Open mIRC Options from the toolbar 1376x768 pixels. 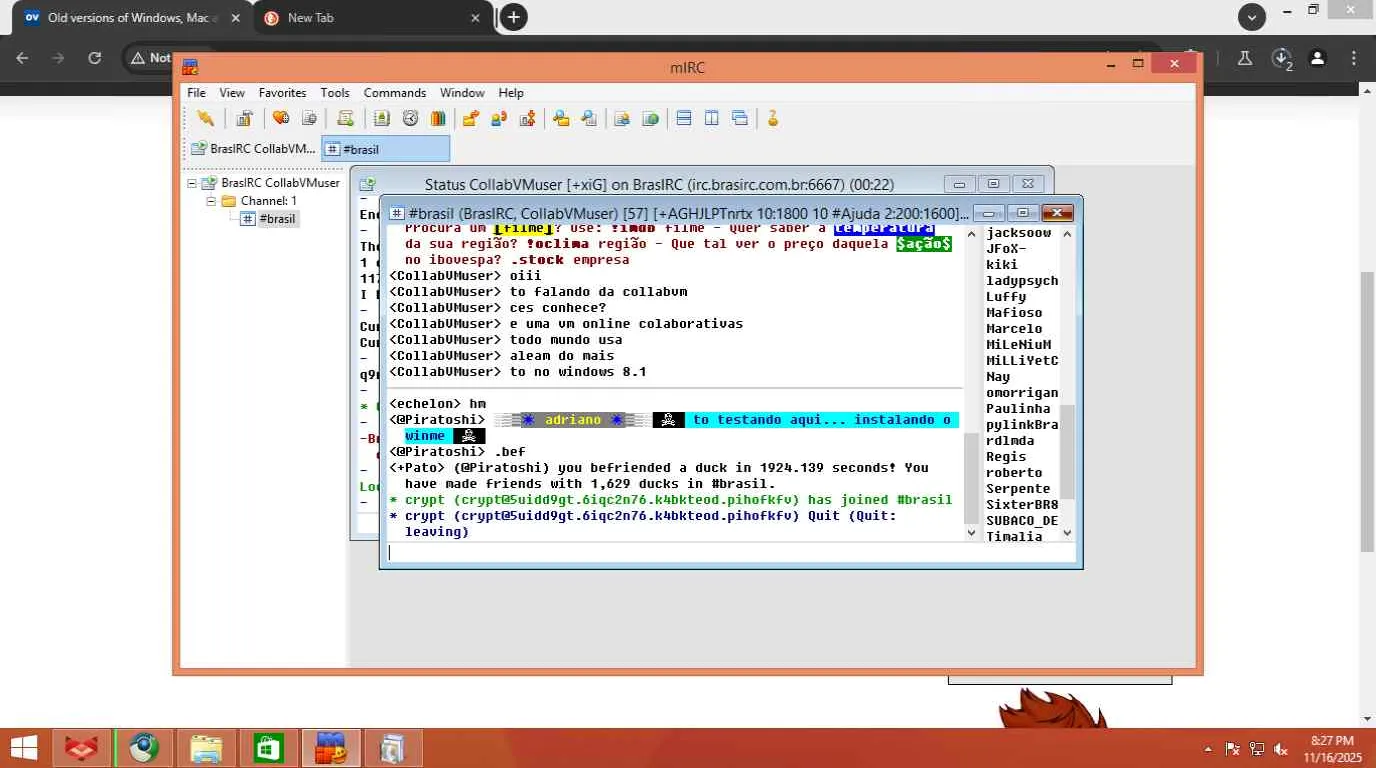[x=244, y=118]
